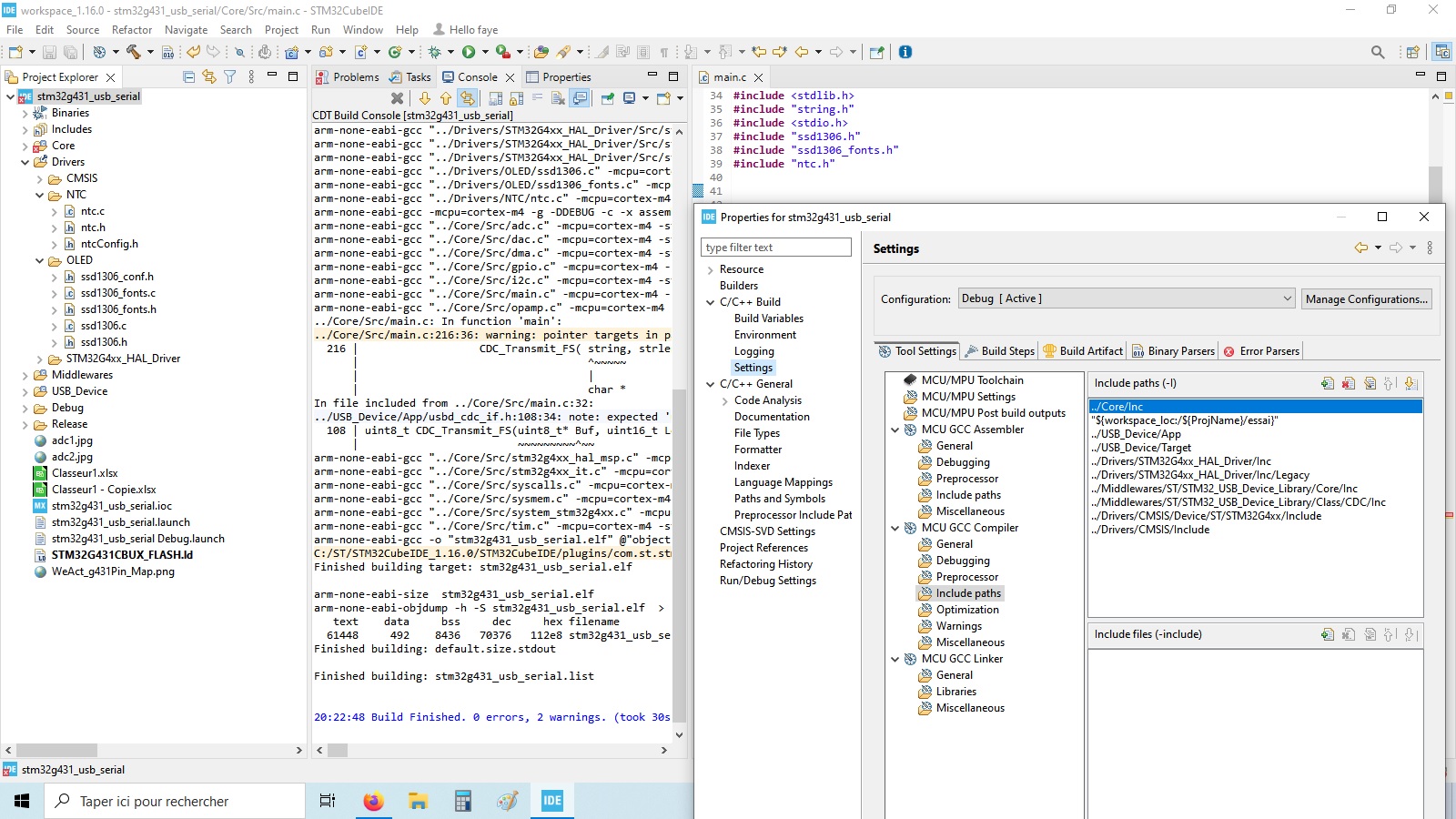Run the application with the green Run icon
Viewport: 1456px width, 819px height.
pyautogui.click(x=469, y=52)
